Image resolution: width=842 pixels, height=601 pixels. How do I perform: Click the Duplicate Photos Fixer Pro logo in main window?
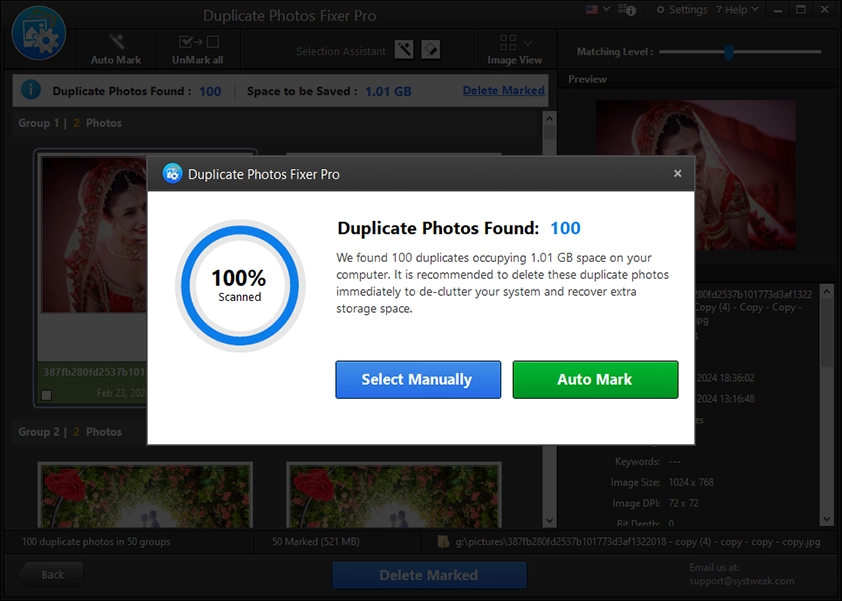point(39,33)
